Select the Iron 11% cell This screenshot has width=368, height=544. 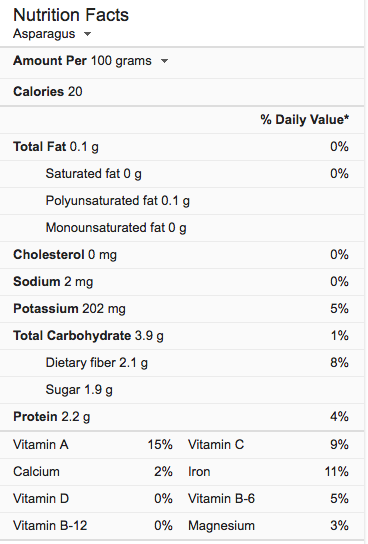pos(268,472)
